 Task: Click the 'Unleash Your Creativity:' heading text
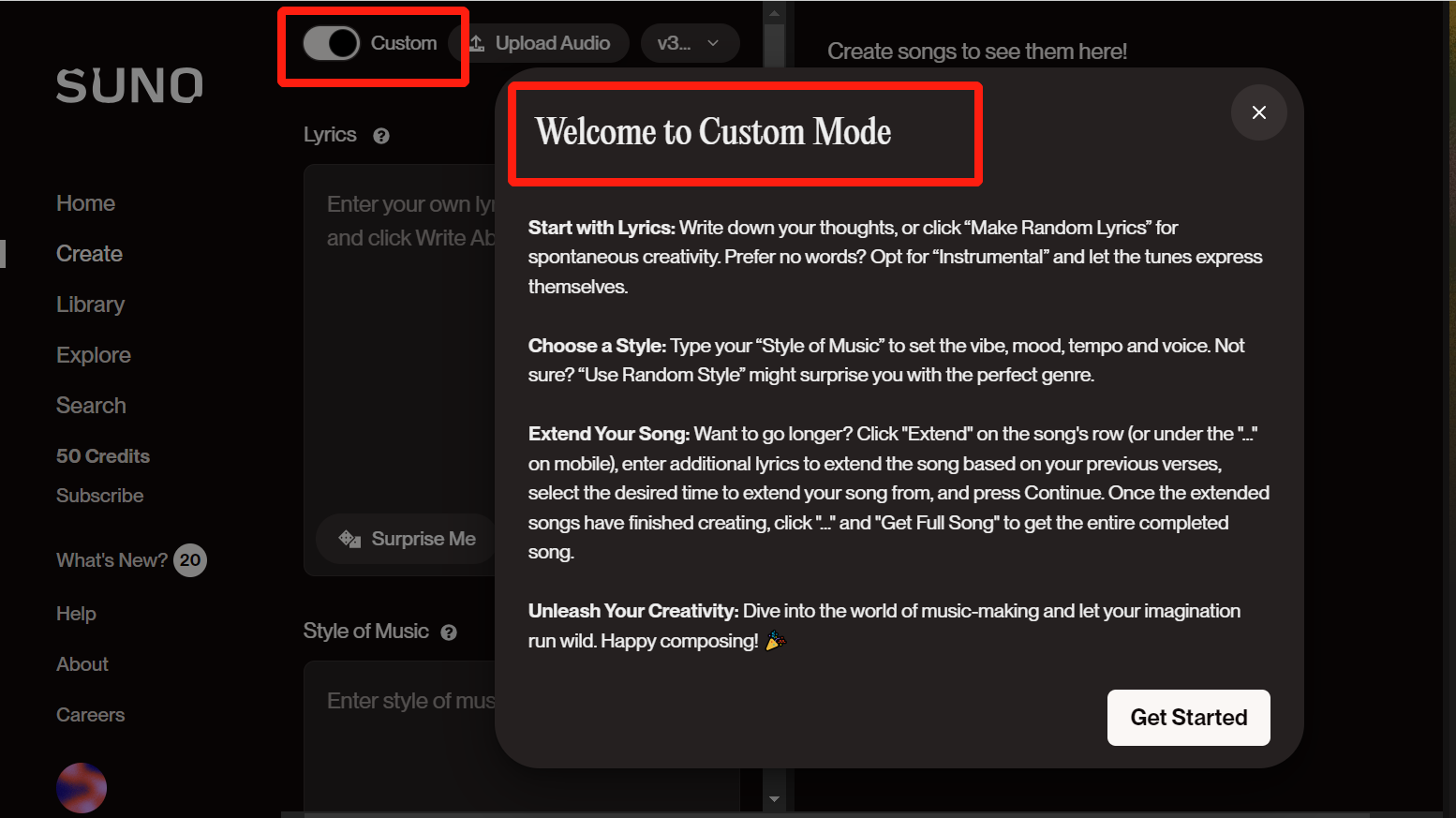pos(633,611)
